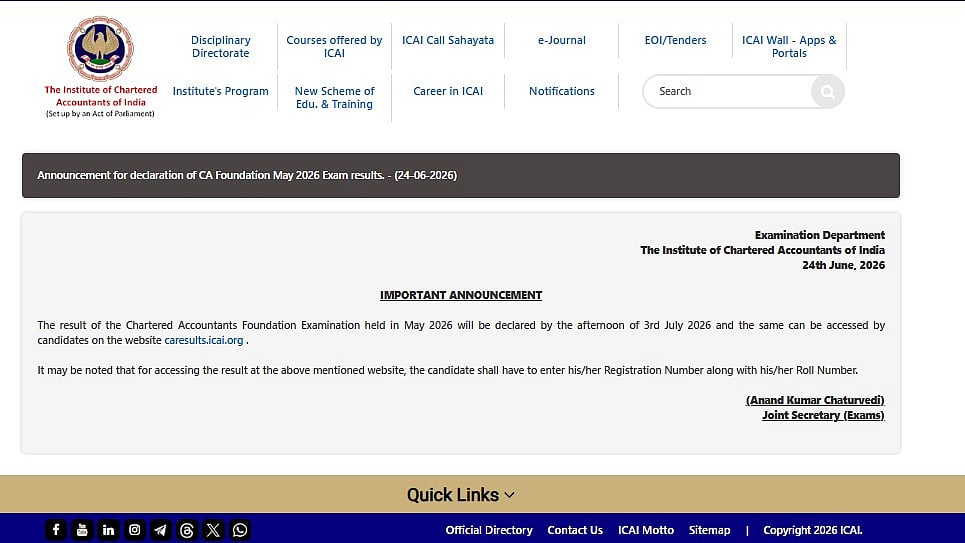The image size is (965, 543).
Task: Open ICAI WhatsApp channel icon
Action: [x=240, y=529]
